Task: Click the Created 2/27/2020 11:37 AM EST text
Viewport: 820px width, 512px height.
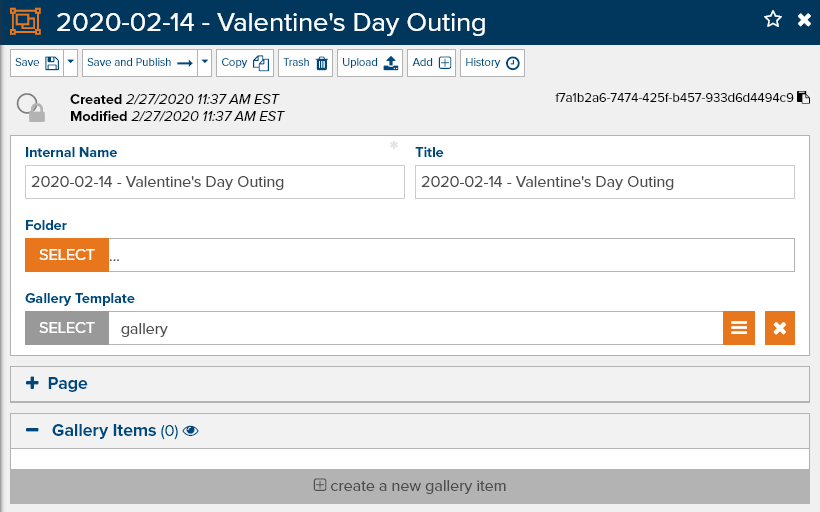Action: pos(174,99)
